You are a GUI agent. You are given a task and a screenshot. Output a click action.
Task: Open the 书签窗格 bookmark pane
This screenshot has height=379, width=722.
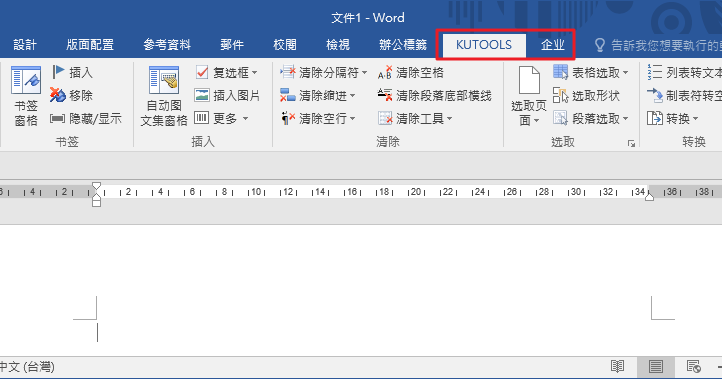26,96
